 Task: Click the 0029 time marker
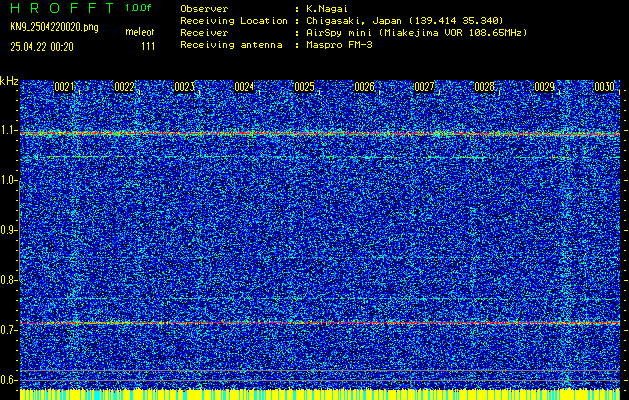[545, 87]
